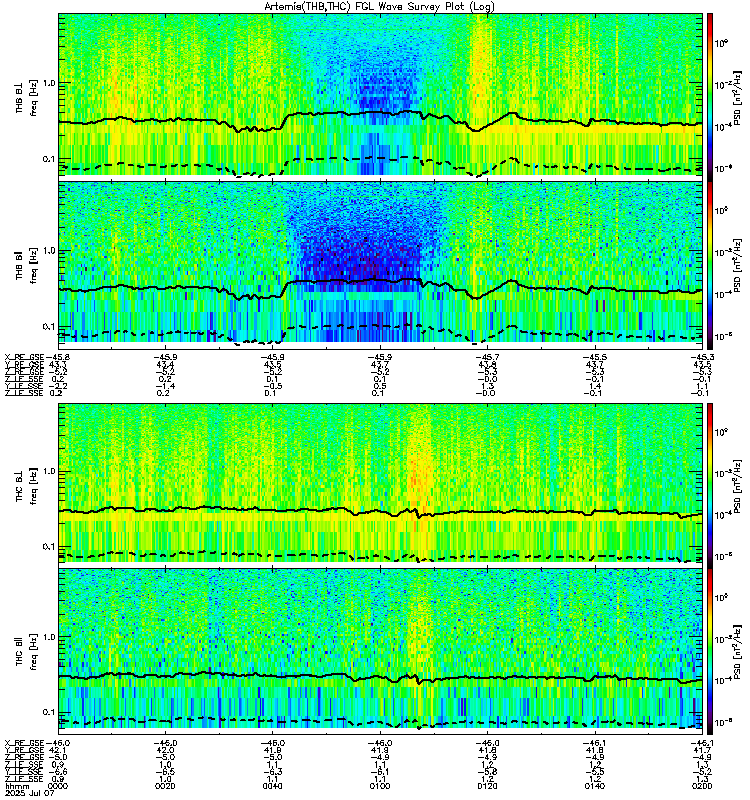Screen dimensions: 750x800
Task: Click the '1.0' frequency tick of the THB B∥ panel
Action: tap(49, 251)
